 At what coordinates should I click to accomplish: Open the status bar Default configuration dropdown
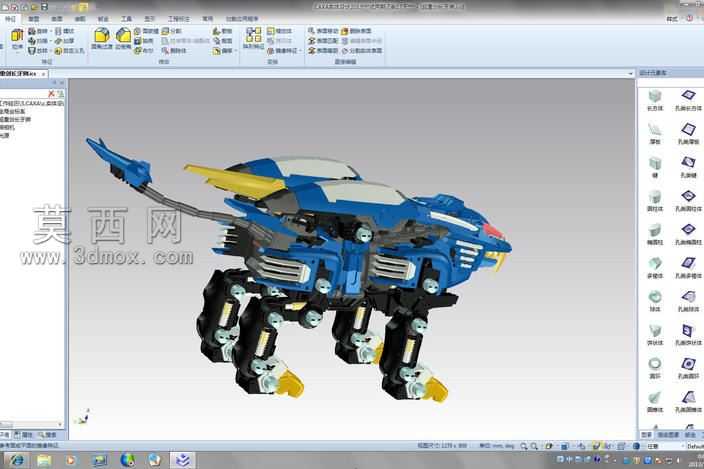[695, 446]
